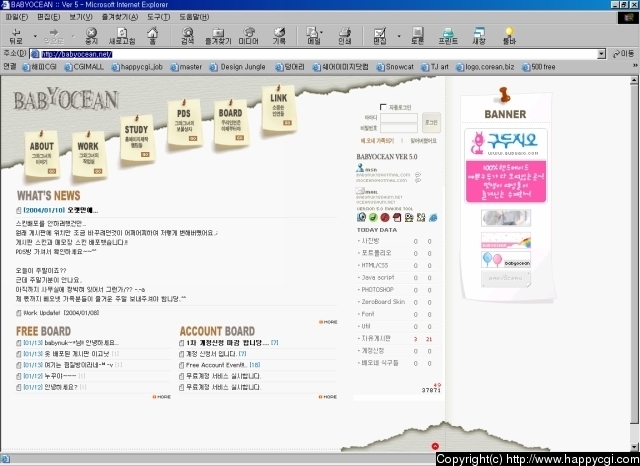Open the happycgi.job links bar shortcut
Image resolution: width=640 pixels, height=466 pixels.
137,67
